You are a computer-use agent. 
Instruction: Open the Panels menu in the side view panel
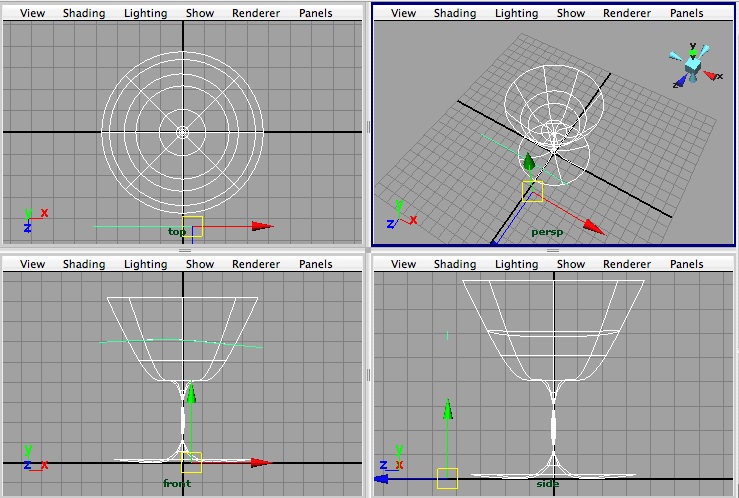pyautogui.click(x=686, y=264)
